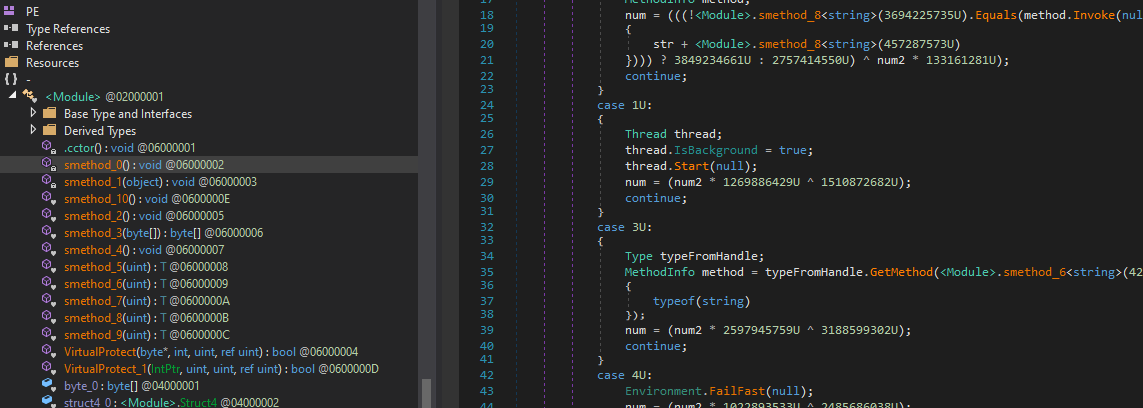Screen dimensions: 1143x408
Task: Click the byte_0 field icon
Action: click(48, 385)
